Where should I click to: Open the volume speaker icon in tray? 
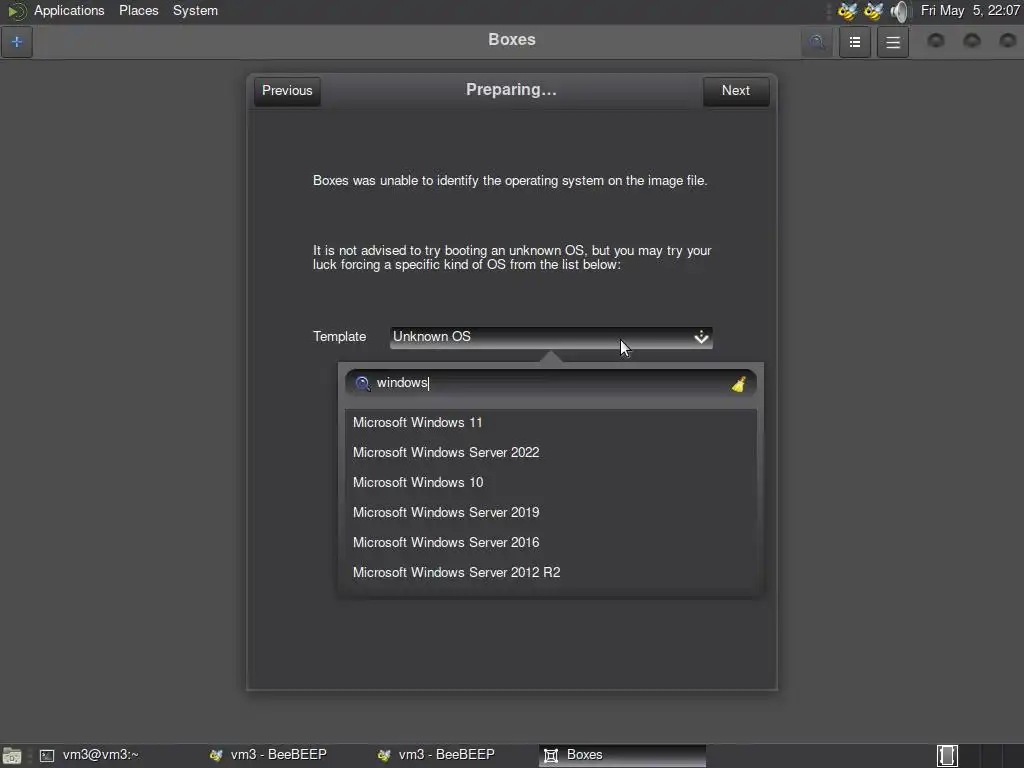coord(900,11)
